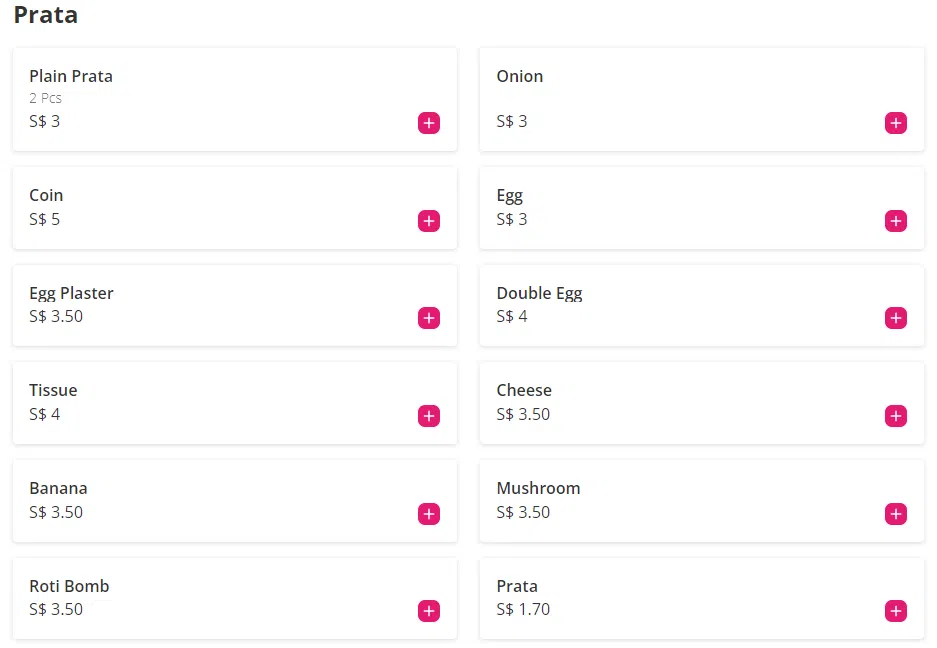Click plus button for Coin prata
Image resolution: width=937 pixels, height=648 pixels.
428,221
